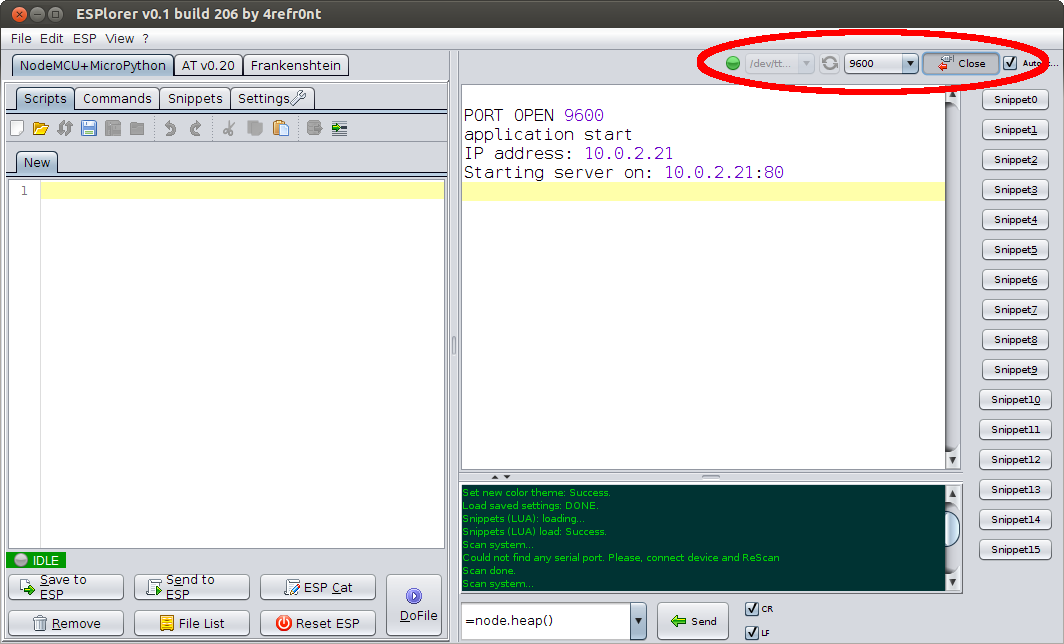
Task: Click the Send selected block icon
Action: [314, 128]
